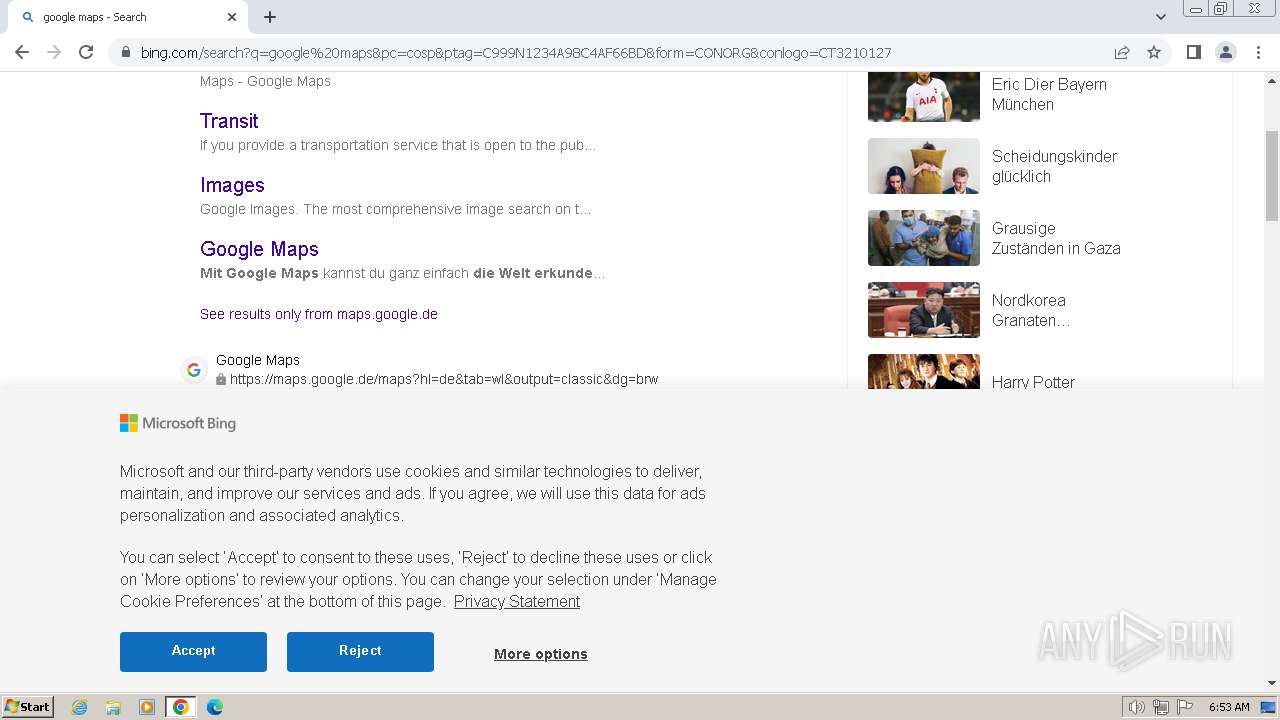Click the taskbar clock showing 6:53 AM
This screenshot has width=1280, height=720.
pyautogui.click(x=1229, y=707)
